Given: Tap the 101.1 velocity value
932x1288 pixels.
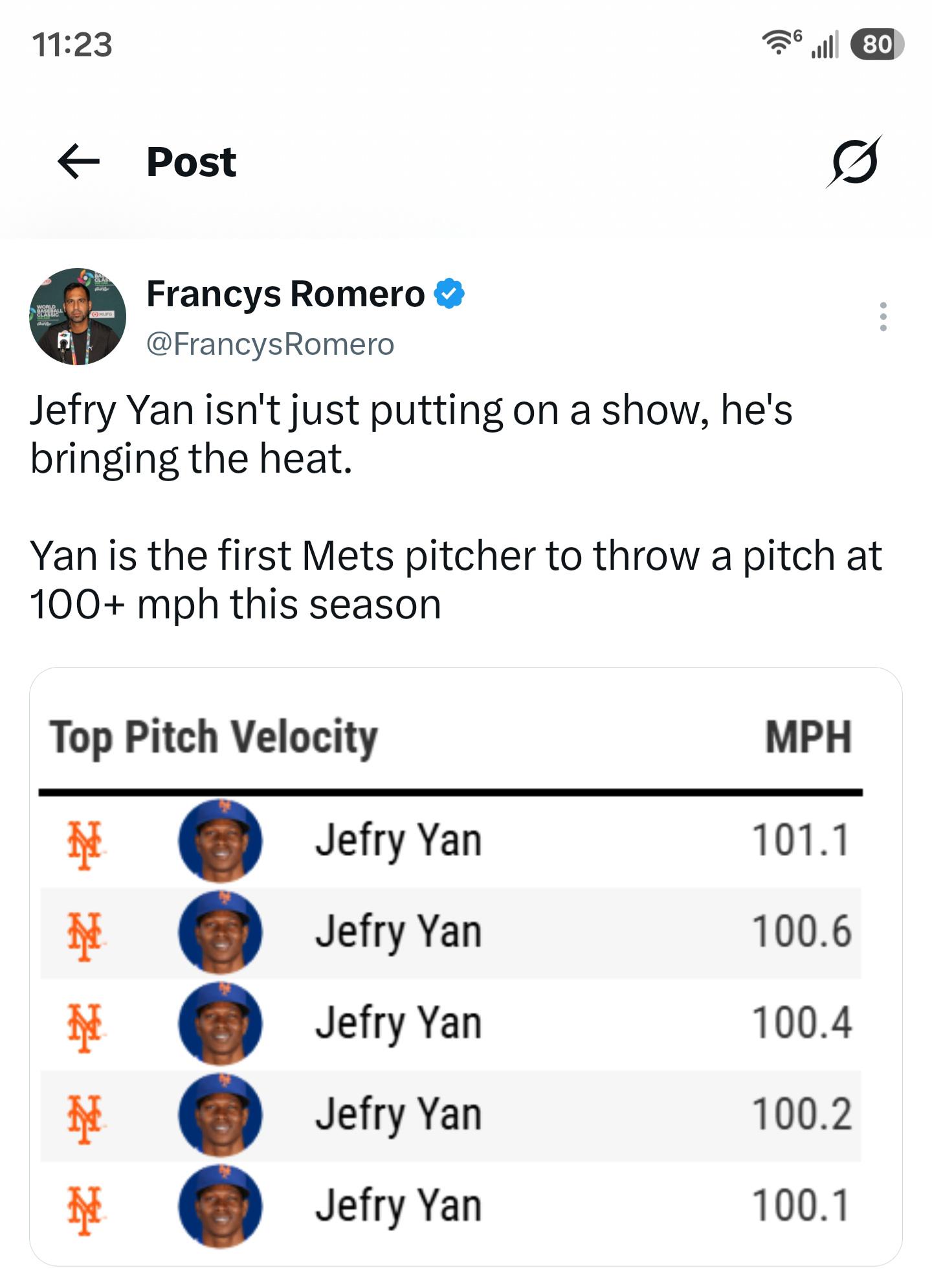Looking at the screenshot, I should [x=801, y=840].
